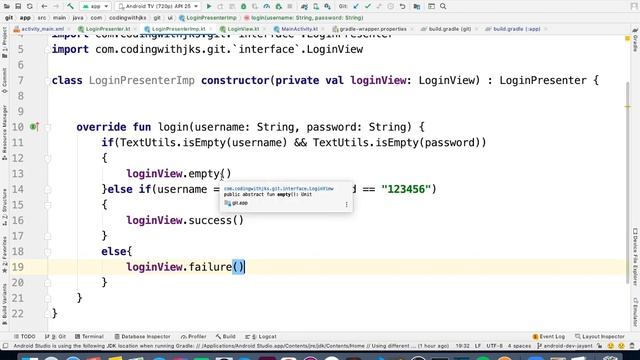Stop the running app
Image resolution: width=640 pixels, height=360 pixels.
290,7
